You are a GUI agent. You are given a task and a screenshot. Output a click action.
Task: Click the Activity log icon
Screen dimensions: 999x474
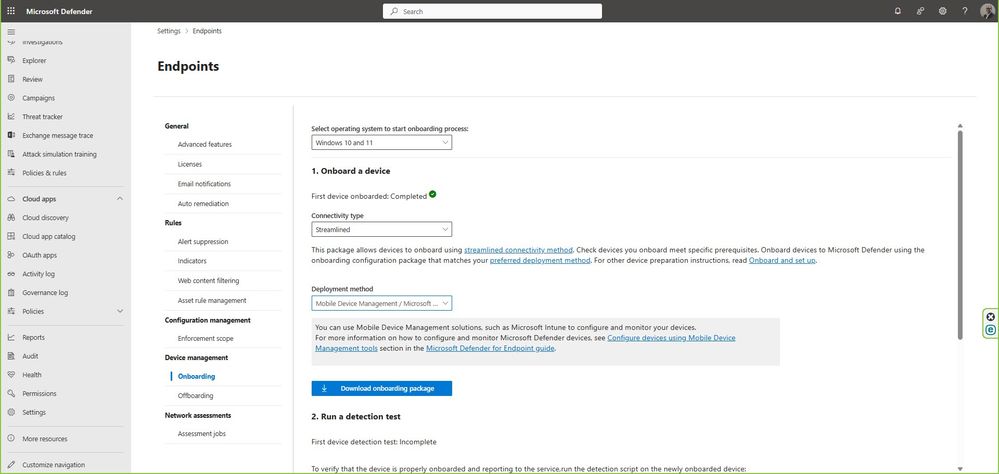click(11, 274)
